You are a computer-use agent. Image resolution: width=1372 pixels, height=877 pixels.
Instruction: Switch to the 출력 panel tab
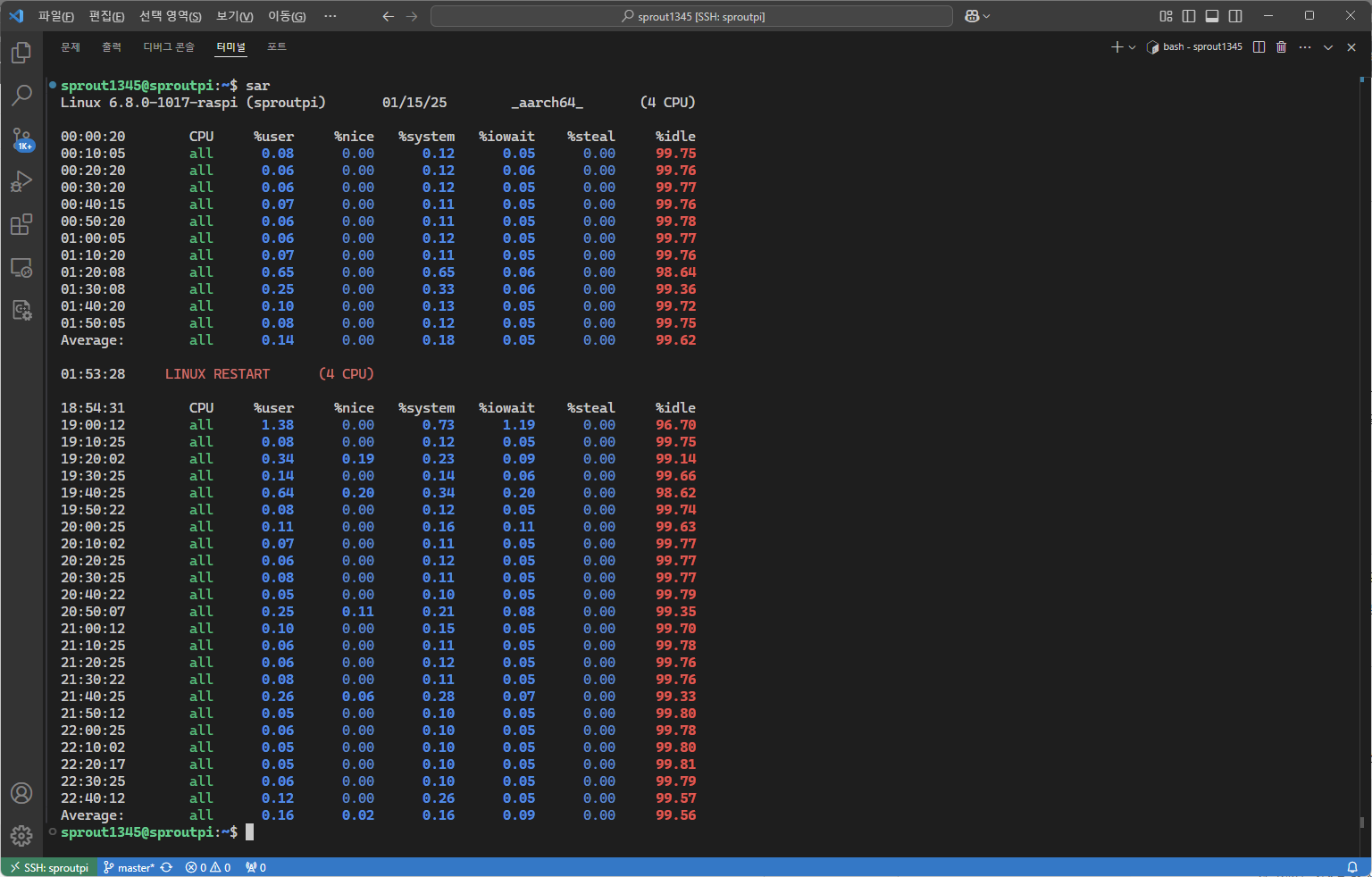[x=112, y=46]
